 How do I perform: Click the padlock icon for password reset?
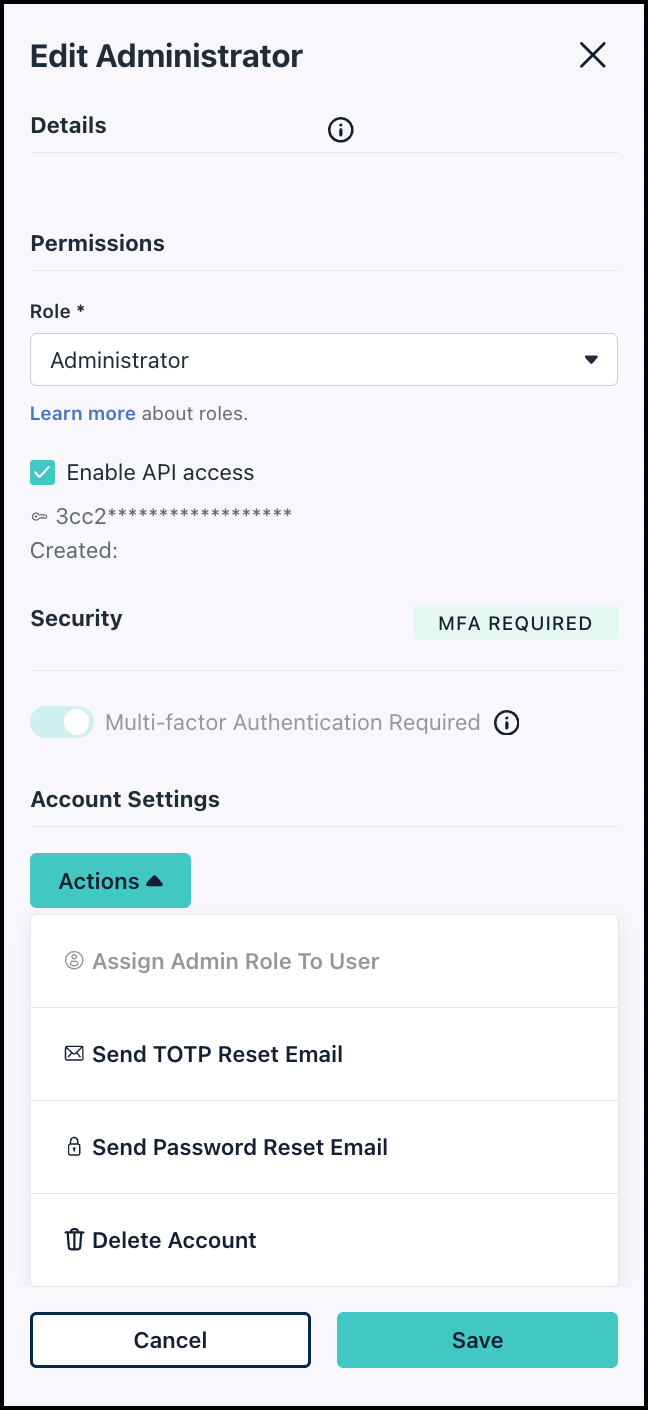point(74,1147)
